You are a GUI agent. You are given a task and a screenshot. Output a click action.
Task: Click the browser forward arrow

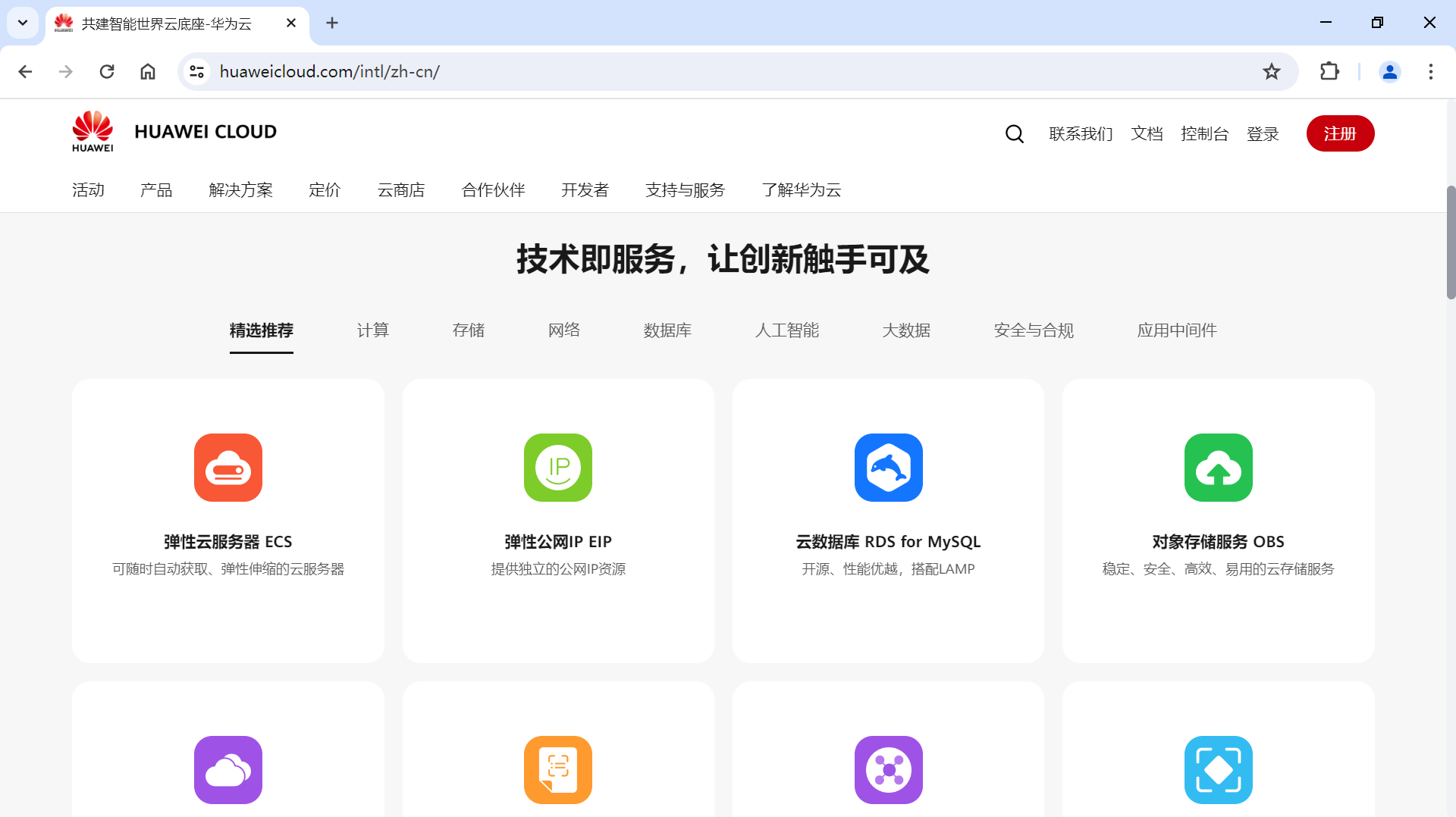click(66, 71)
